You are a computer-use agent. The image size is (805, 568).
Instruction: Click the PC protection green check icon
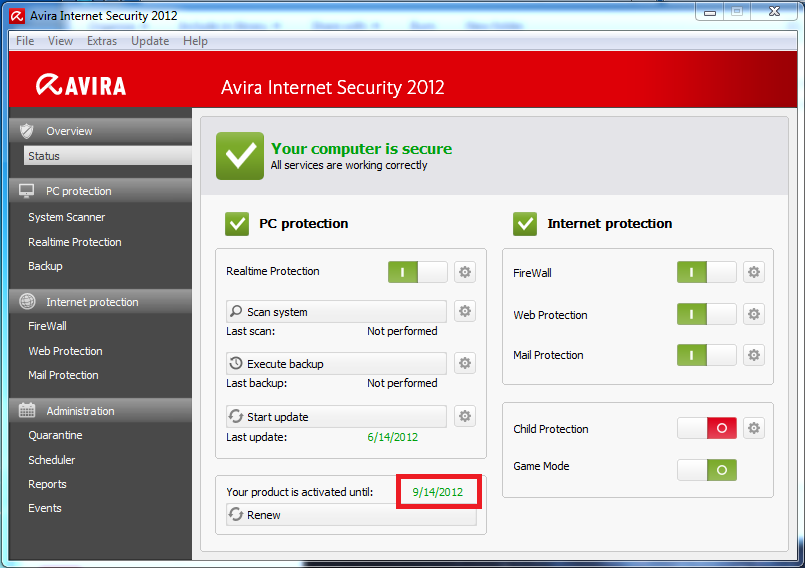pyautogui.click(x=237, y=223)
